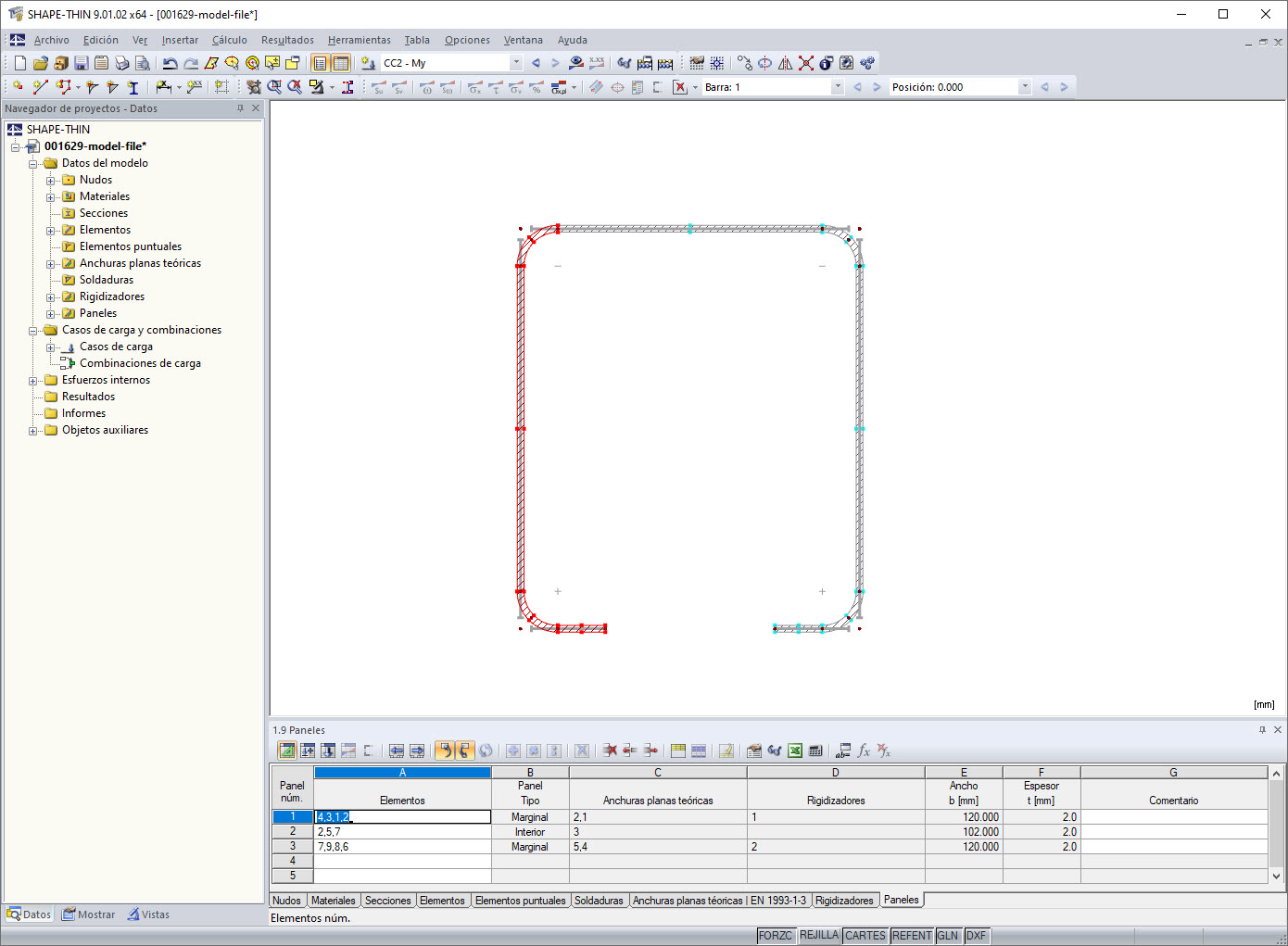Click the mirror tool icon

(786, 63)
